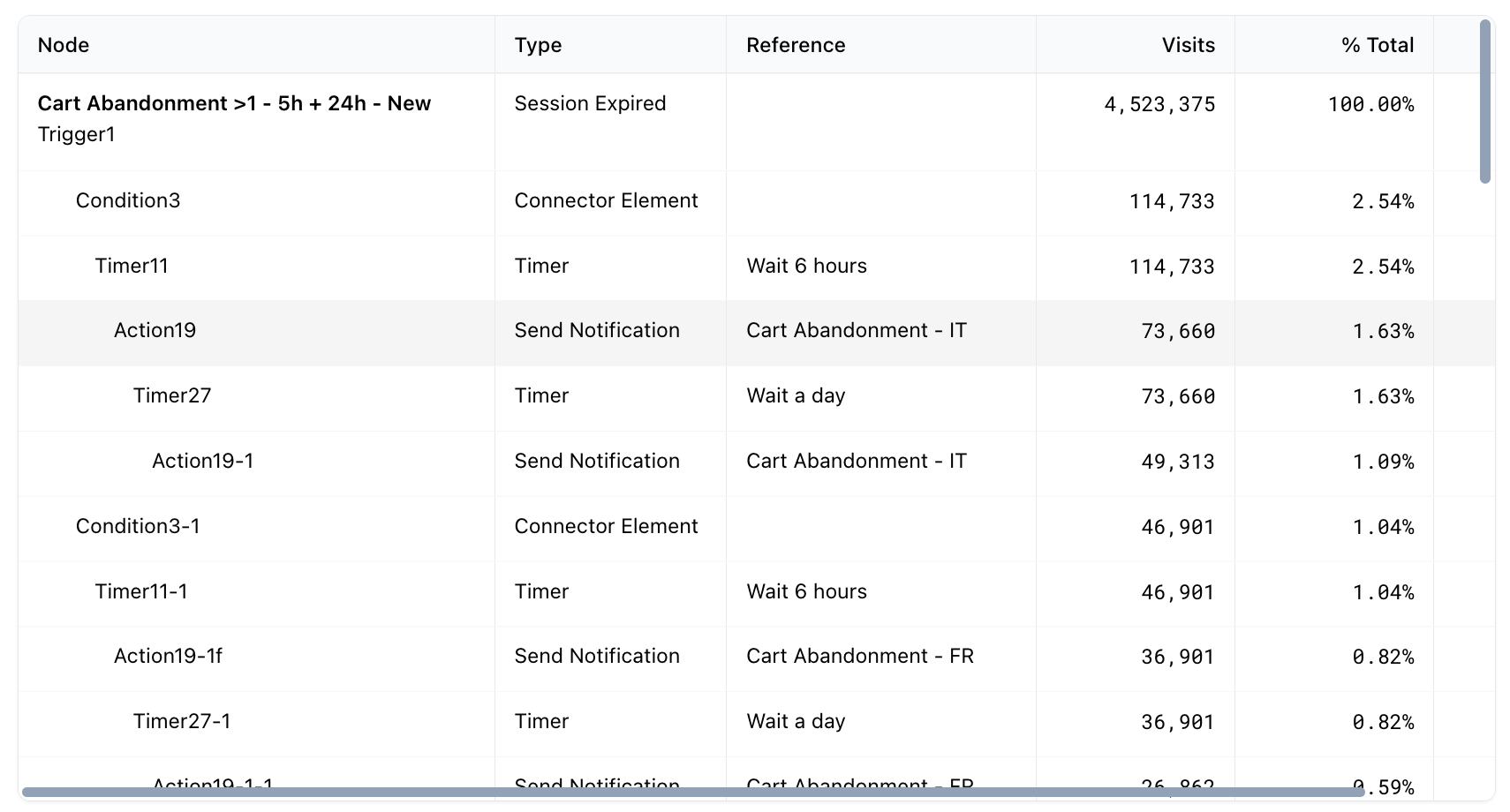Click the Node column header

coord(64,45)
